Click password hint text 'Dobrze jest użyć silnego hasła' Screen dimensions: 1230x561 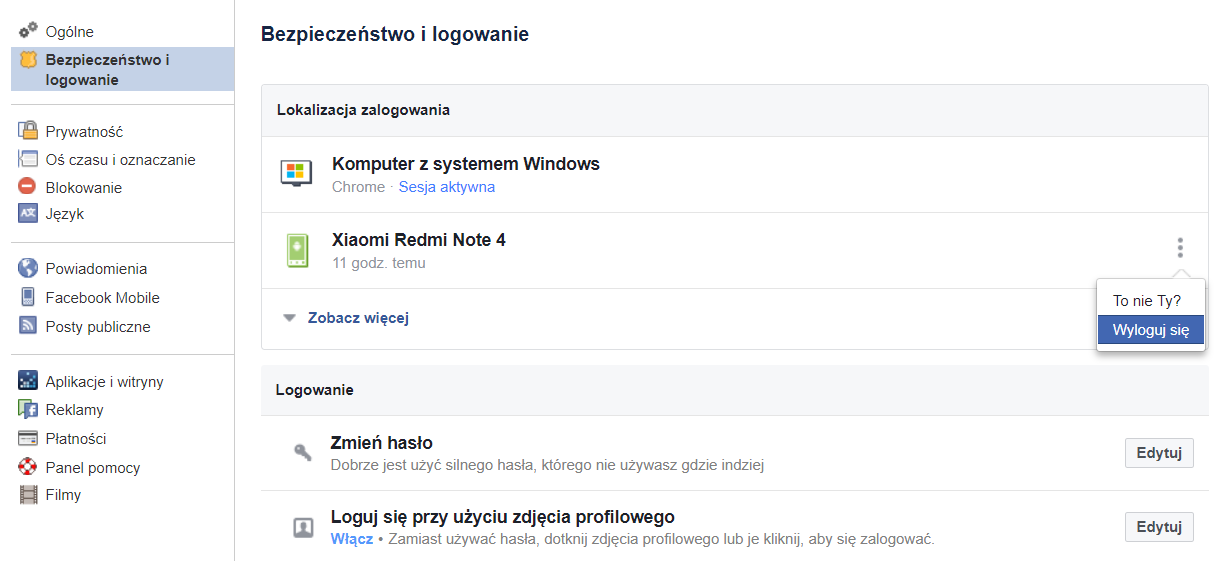548,465
